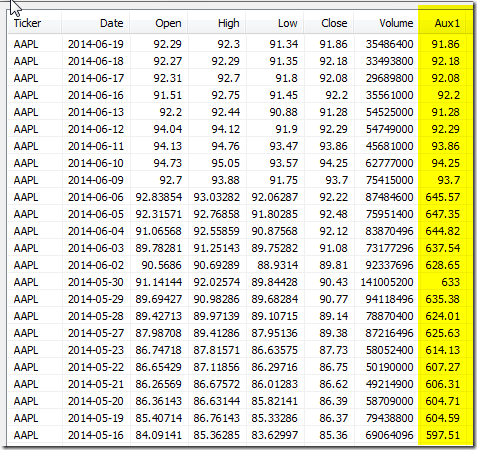Click Volume value 69064096
Image resolution: width=477 pixels, height=450 pixels.
coord(389,435)
